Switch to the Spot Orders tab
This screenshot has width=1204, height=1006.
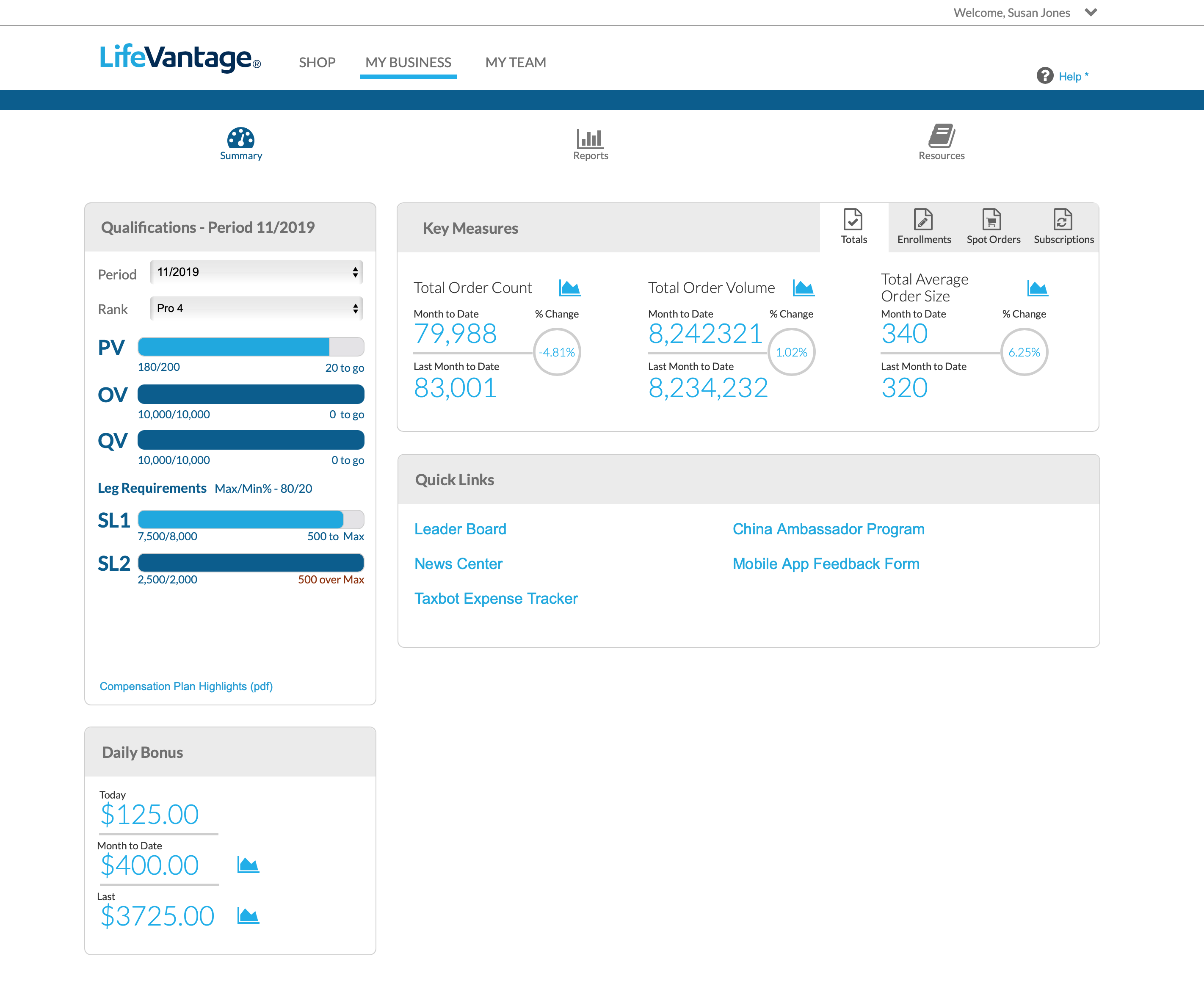[x=992, y=227]
